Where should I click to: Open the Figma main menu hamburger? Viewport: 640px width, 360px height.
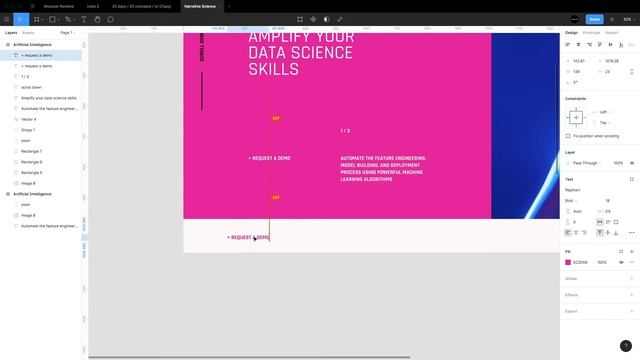(x=7, y=19)
